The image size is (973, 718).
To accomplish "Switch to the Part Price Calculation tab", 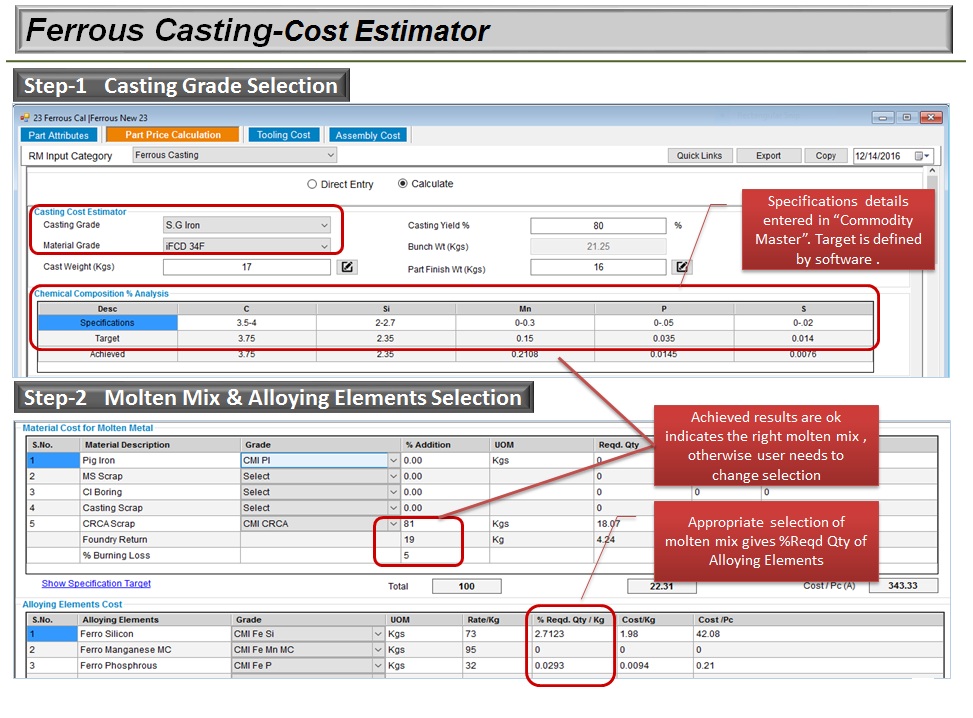I will tap(173, 135).
